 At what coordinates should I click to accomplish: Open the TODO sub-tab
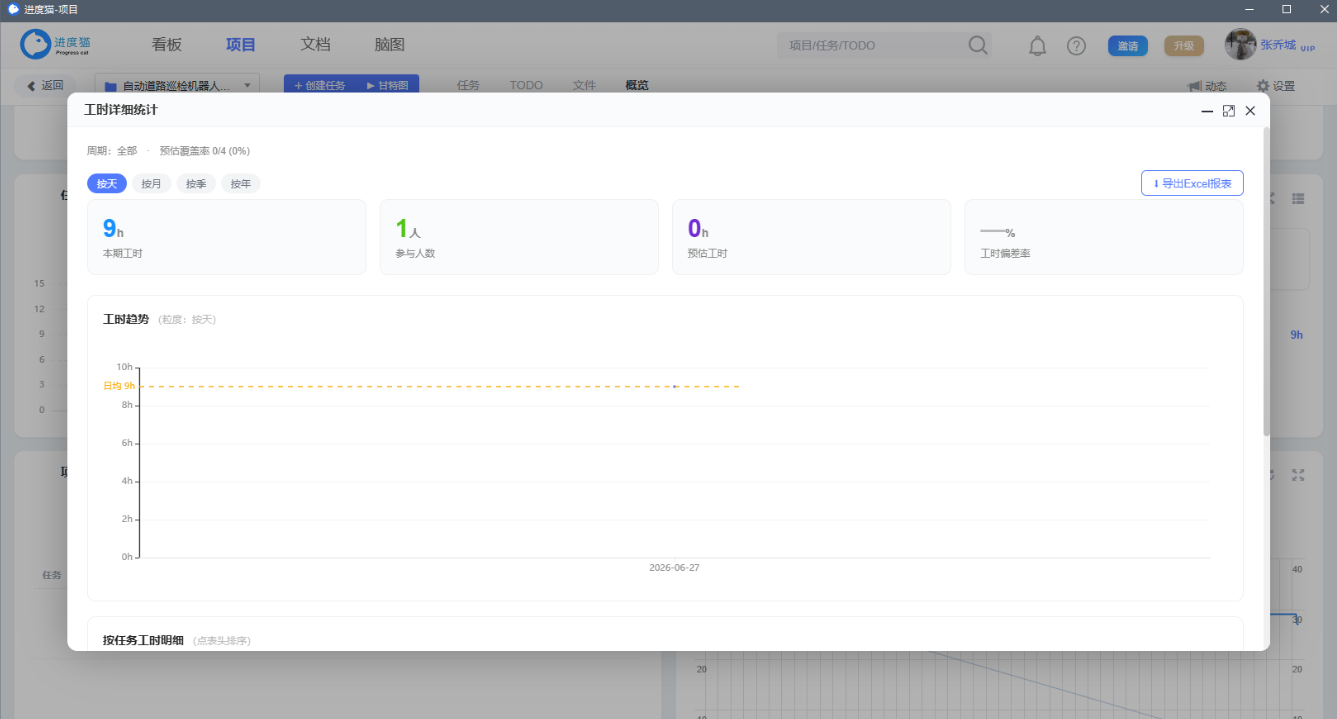pyautogui.click(x=526, y=85)
